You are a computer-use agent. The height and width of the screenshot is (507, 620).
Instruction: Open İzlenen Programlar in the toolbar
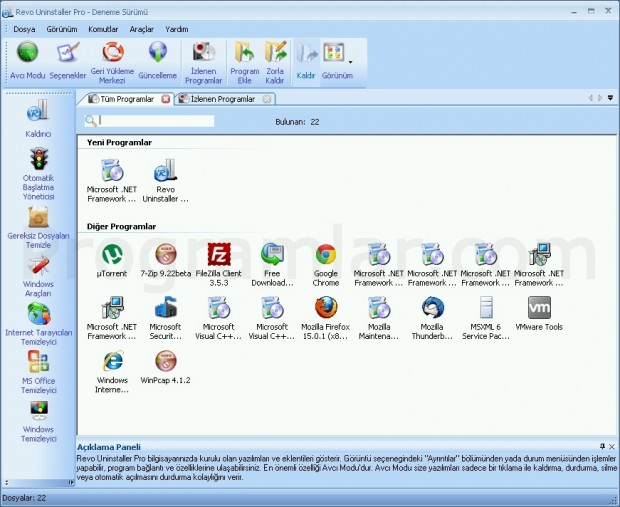pyautogui.click(x=204, y=62)
